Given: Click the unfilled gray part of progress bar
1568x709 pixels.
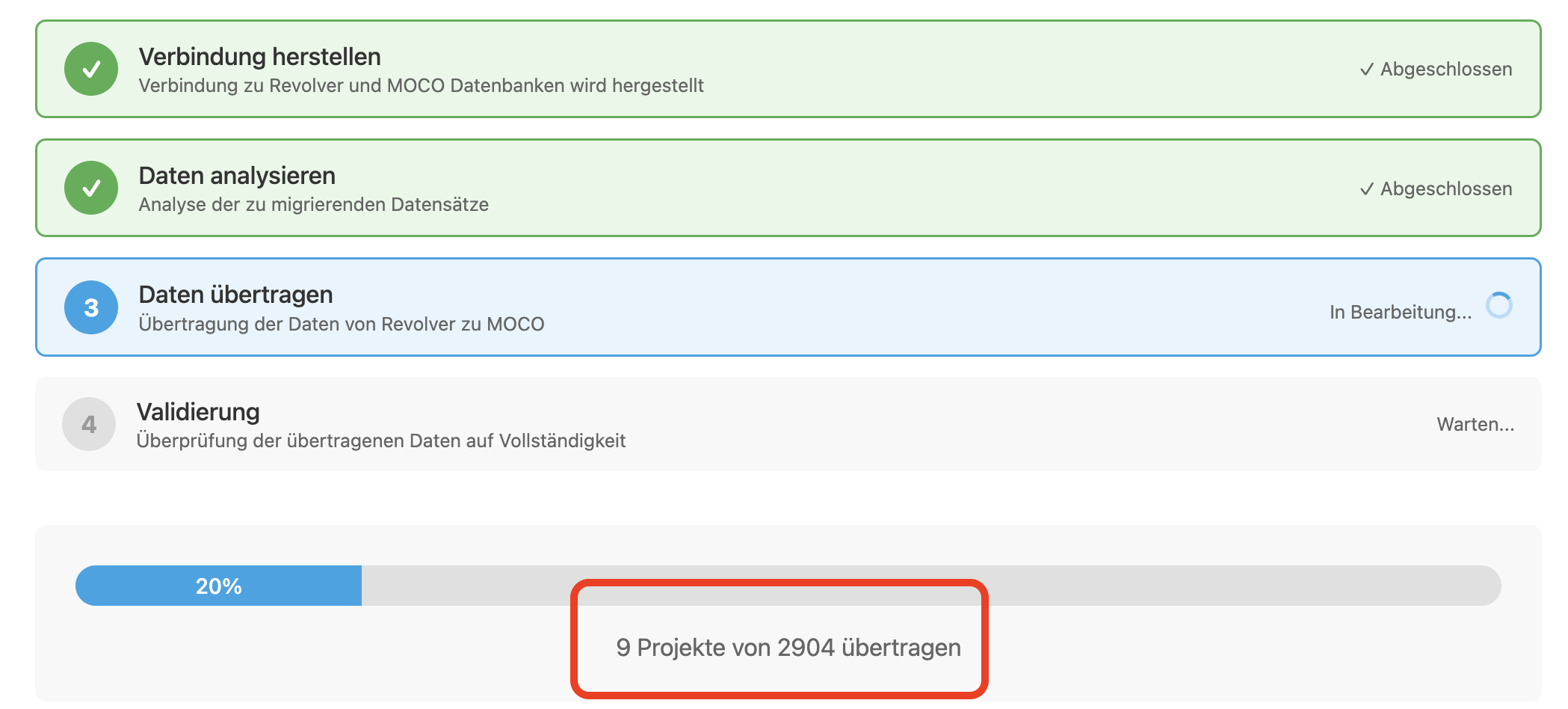Looking at the screenshot, I should (1121, 586).
